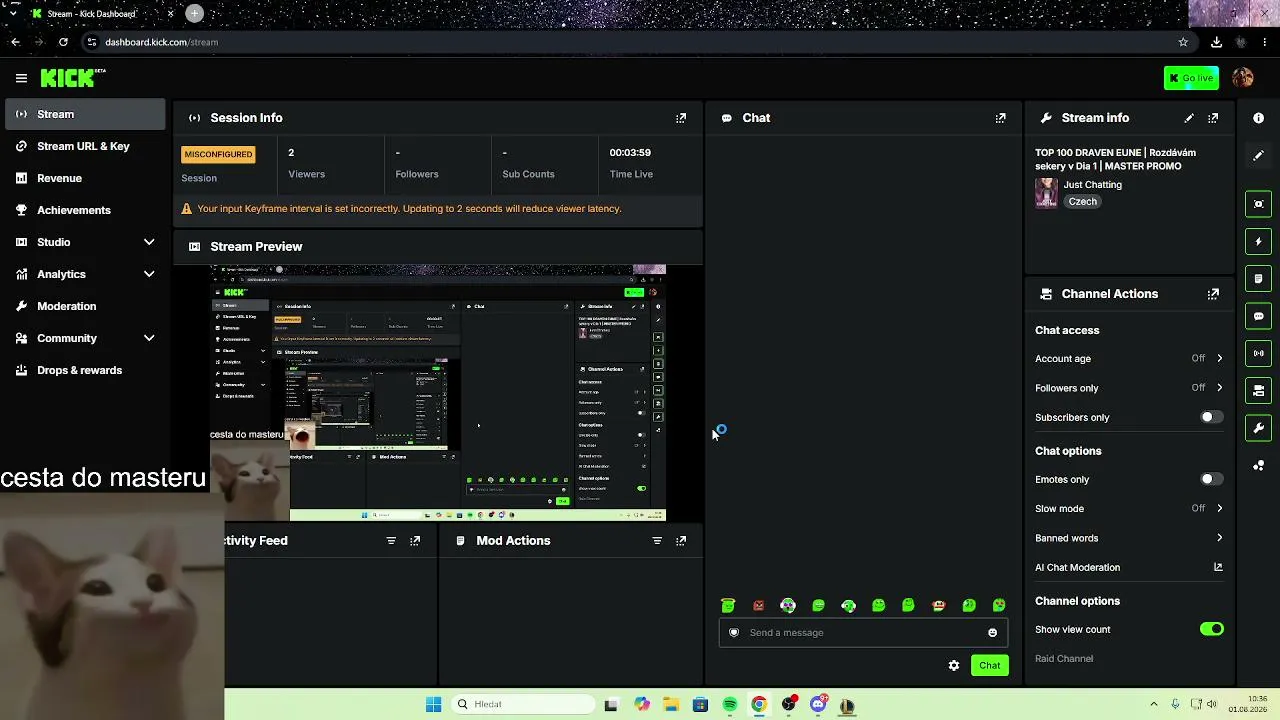The image size is (1280, 720).
Task: Click the lightning bolt quick action icon
Action: coord(1258,241)
